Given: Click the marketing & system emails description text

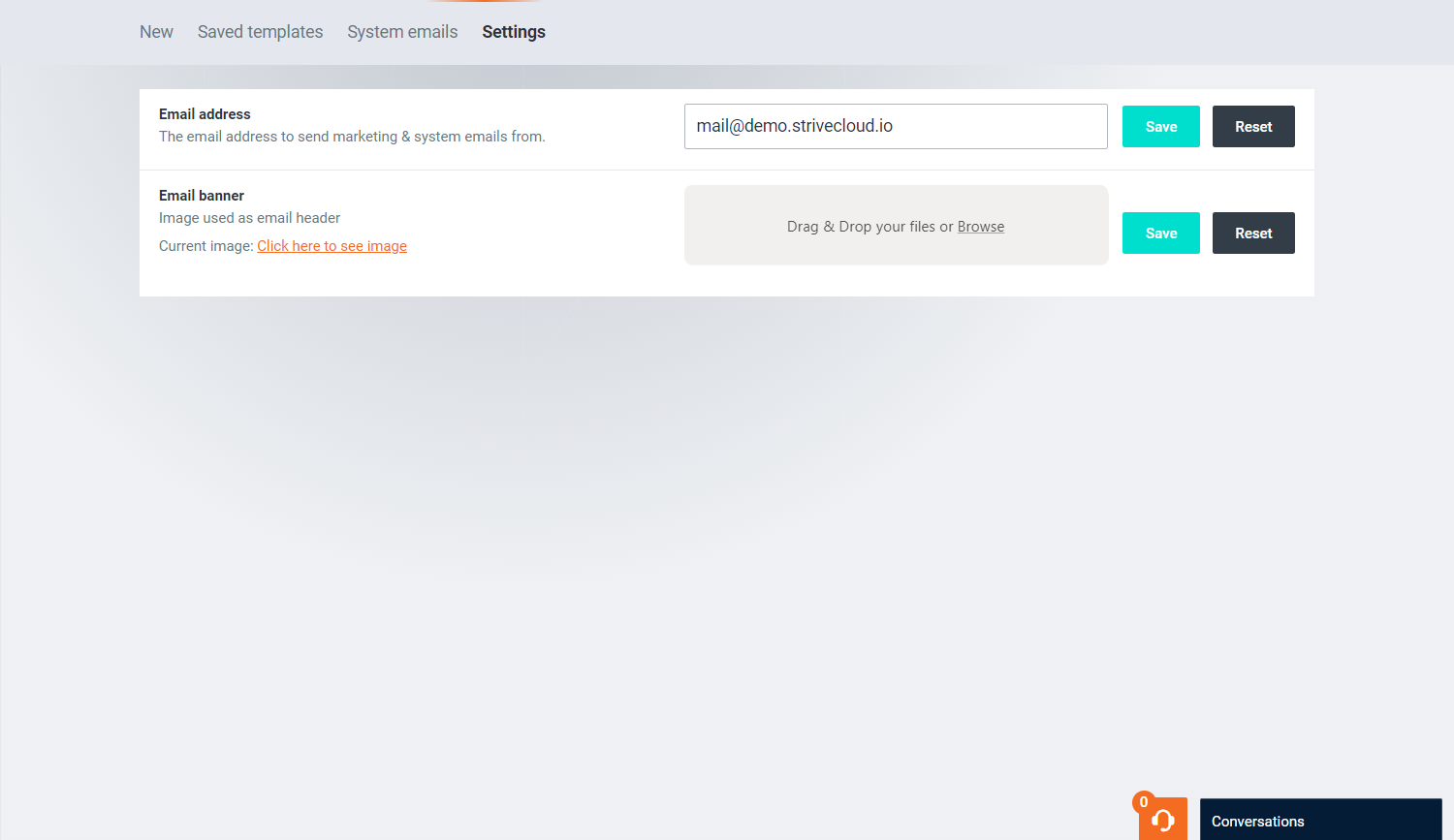Looking at the screenshot, I should (x=352, y=137).
